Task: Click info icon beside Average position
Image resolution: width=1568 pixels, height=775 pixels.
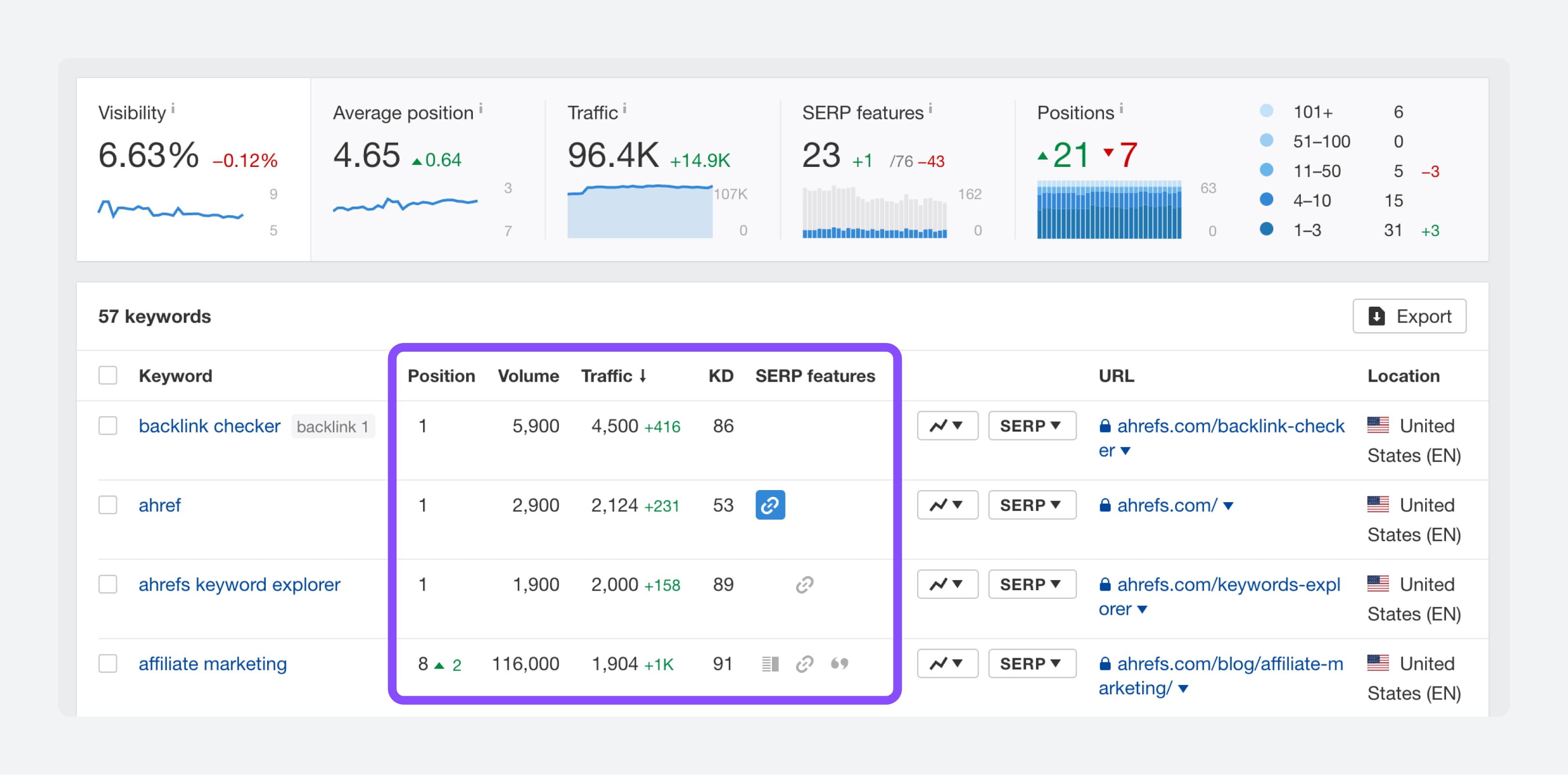Action: tap(481, 109)
